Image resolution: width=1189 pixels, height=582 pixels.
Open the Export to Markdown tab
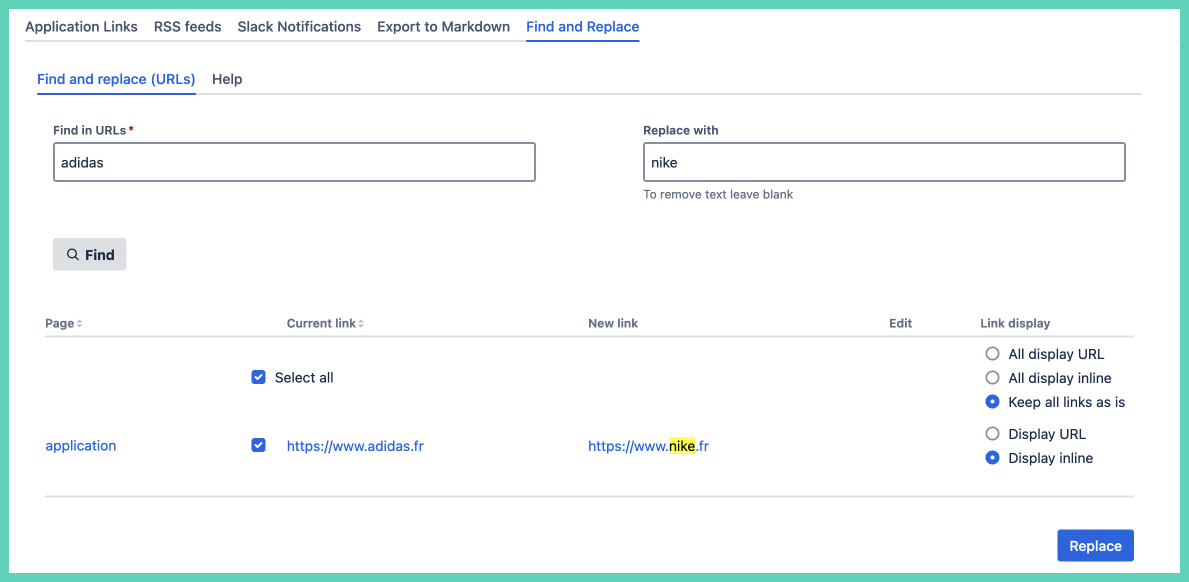tap(443, 27)
